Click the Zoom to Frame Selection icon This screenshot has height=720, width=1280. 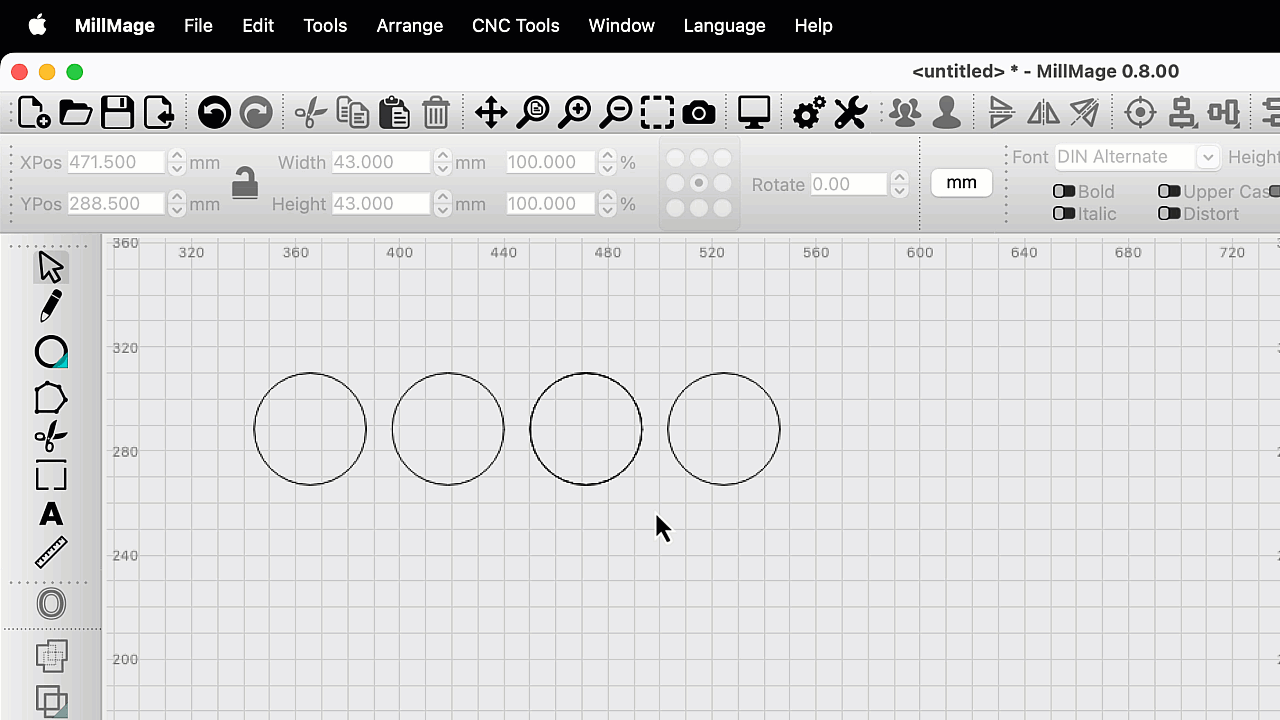pos(657,112)
